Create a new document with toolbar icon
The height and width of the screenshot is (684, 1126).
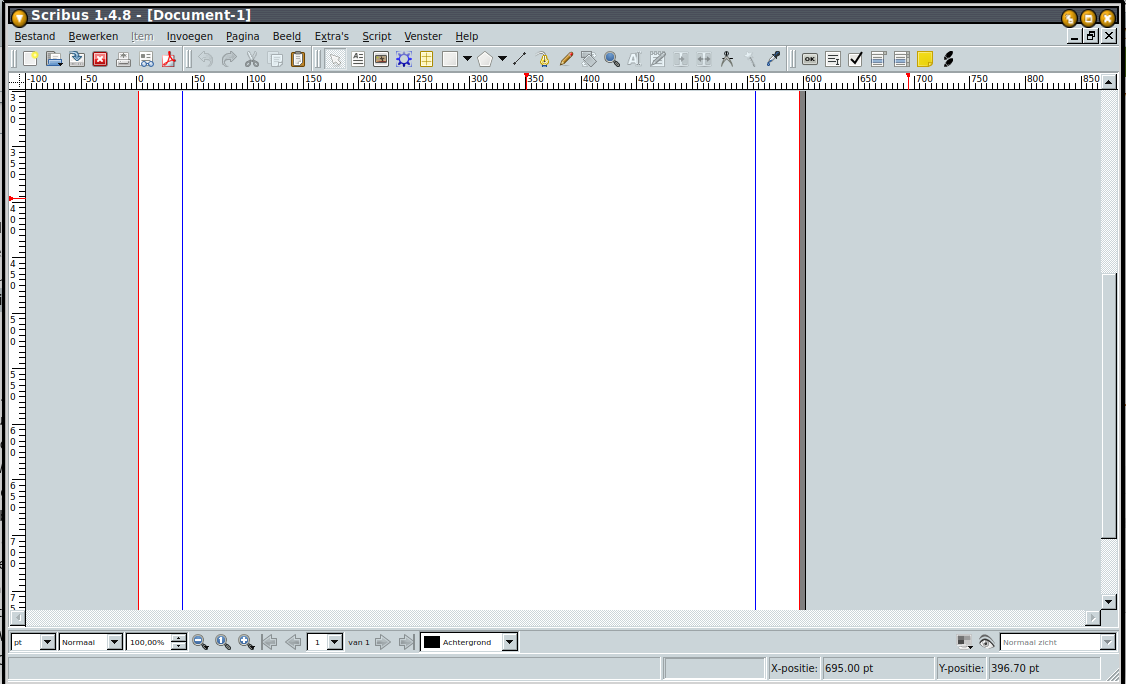point(30,59)
